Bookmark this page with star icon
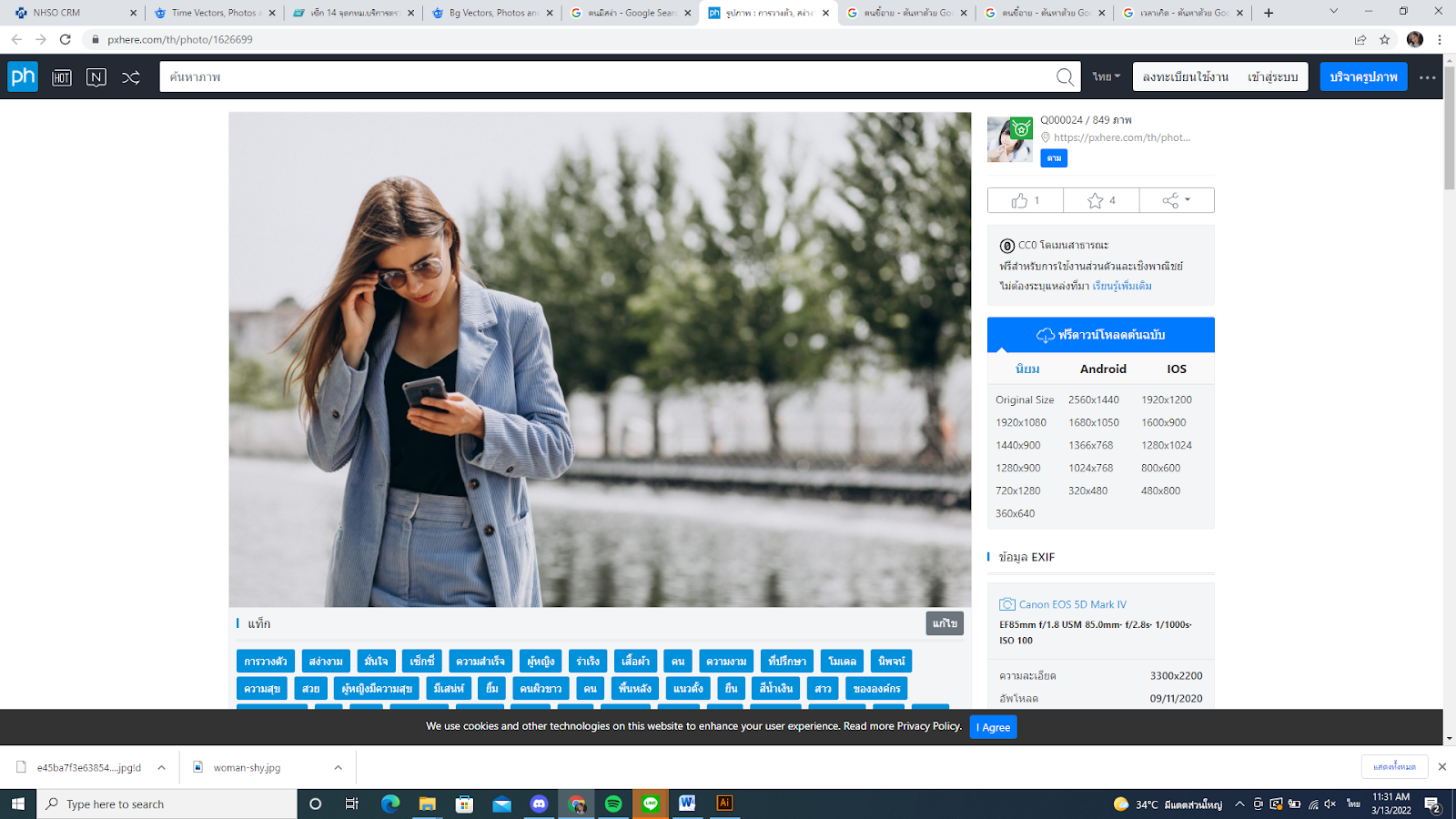 click(x=1384, y=39)
